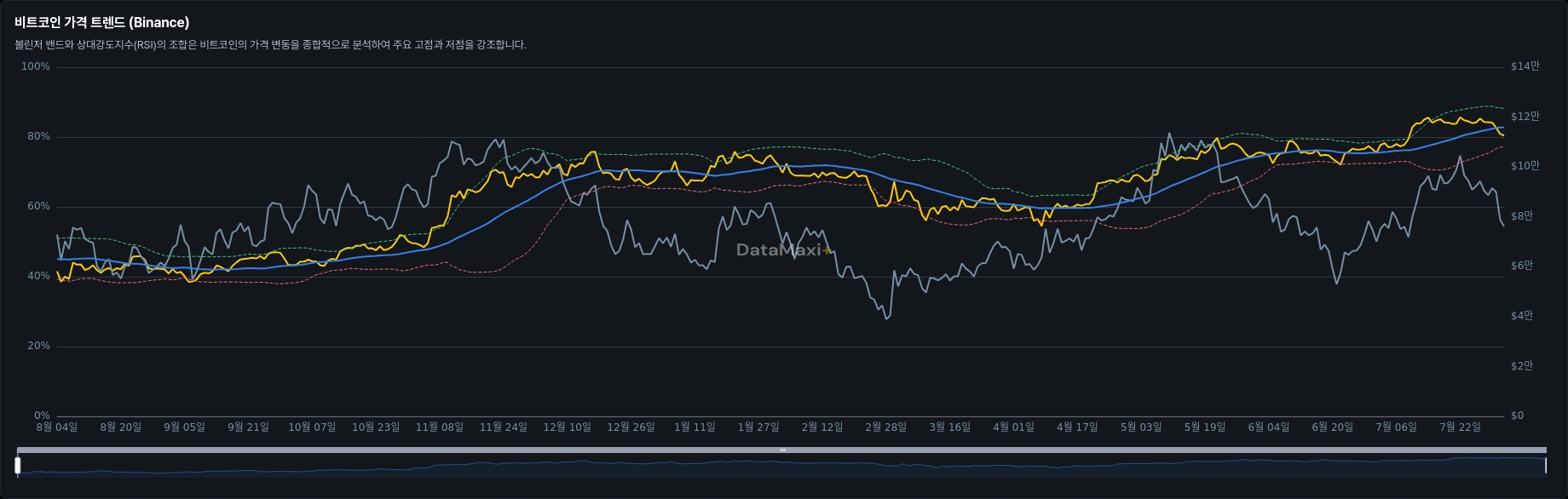Click the 11월 08일 date label
Image resolution: width=1568 pixels, height=499 pixels.
(440, 427)
